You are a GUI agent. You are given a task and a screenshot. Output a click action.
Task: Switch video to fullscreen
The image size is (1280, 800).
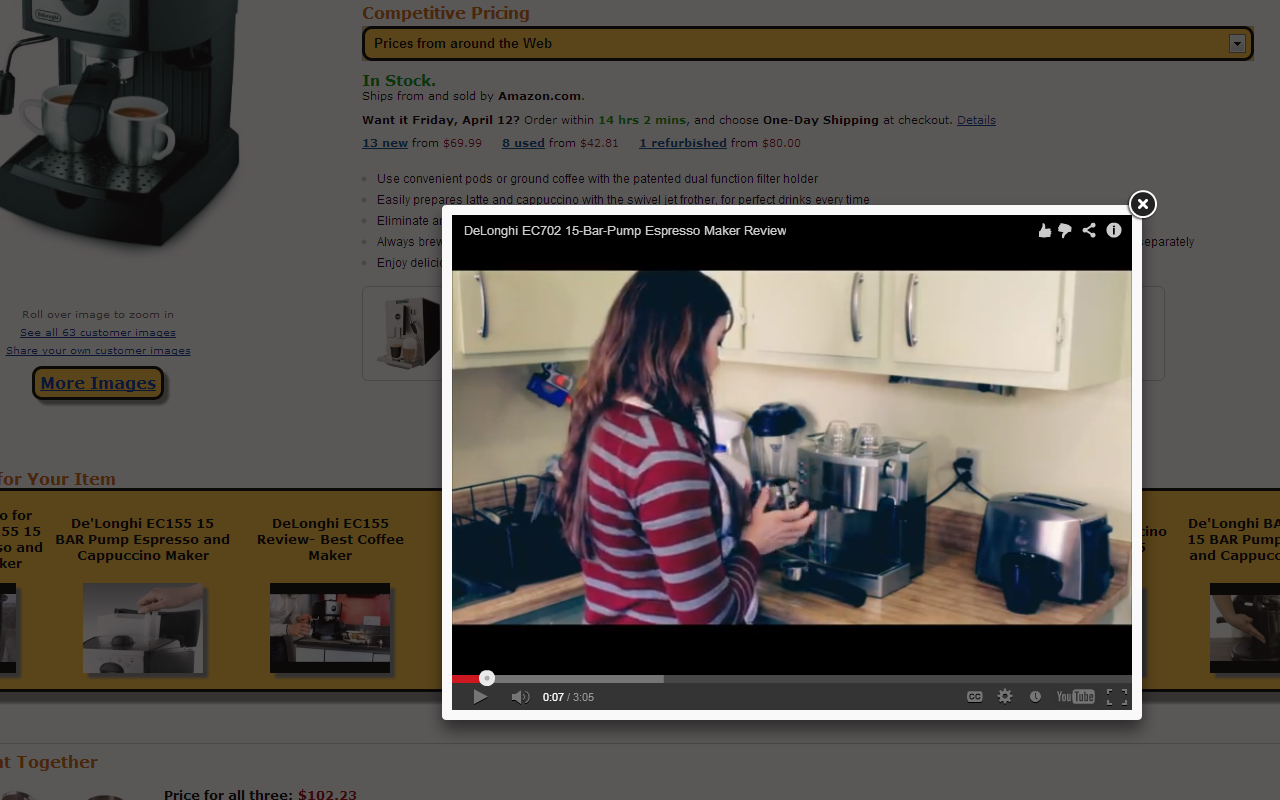[x=1117, y=697]
